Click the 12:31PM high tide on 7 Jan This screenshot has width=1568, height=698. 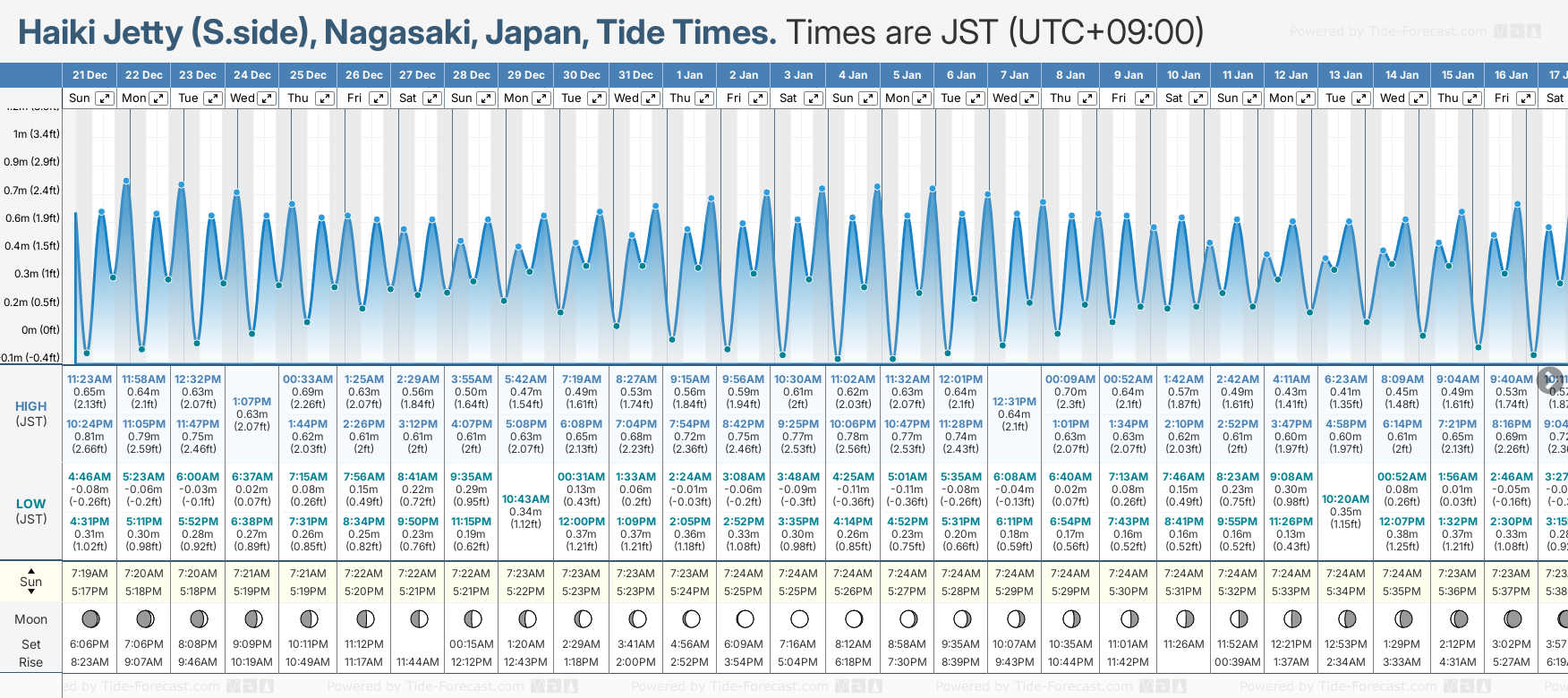[1015, 402]
